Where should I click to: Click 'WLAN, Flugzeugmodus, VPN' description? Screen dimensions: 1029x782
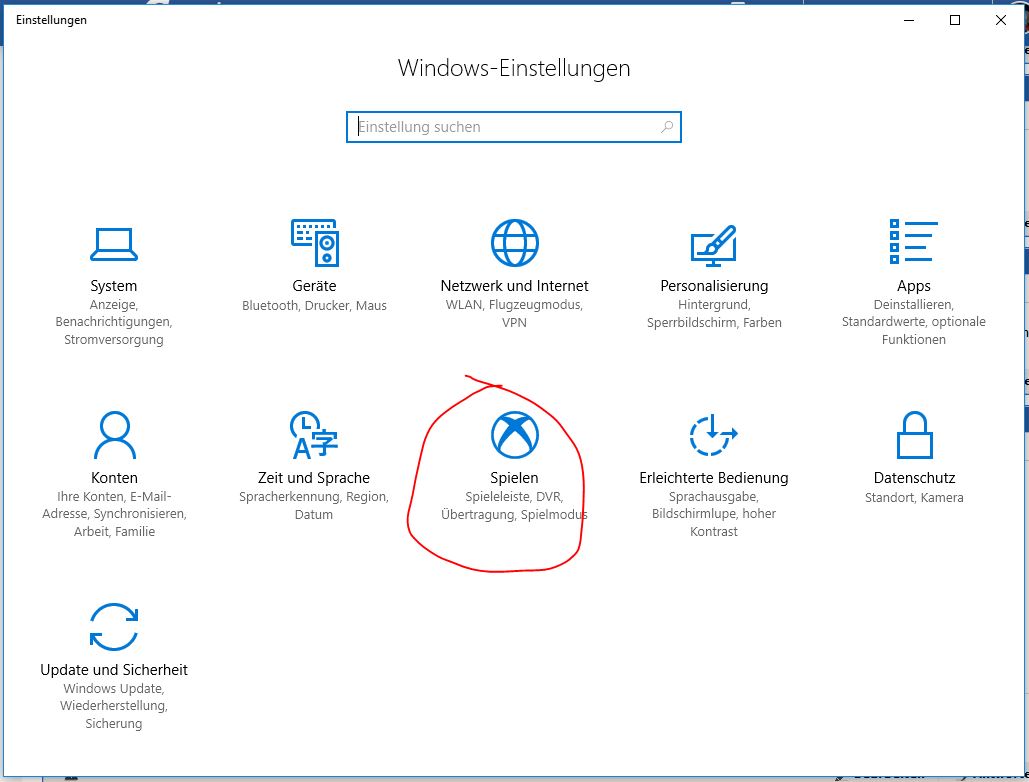514,314
